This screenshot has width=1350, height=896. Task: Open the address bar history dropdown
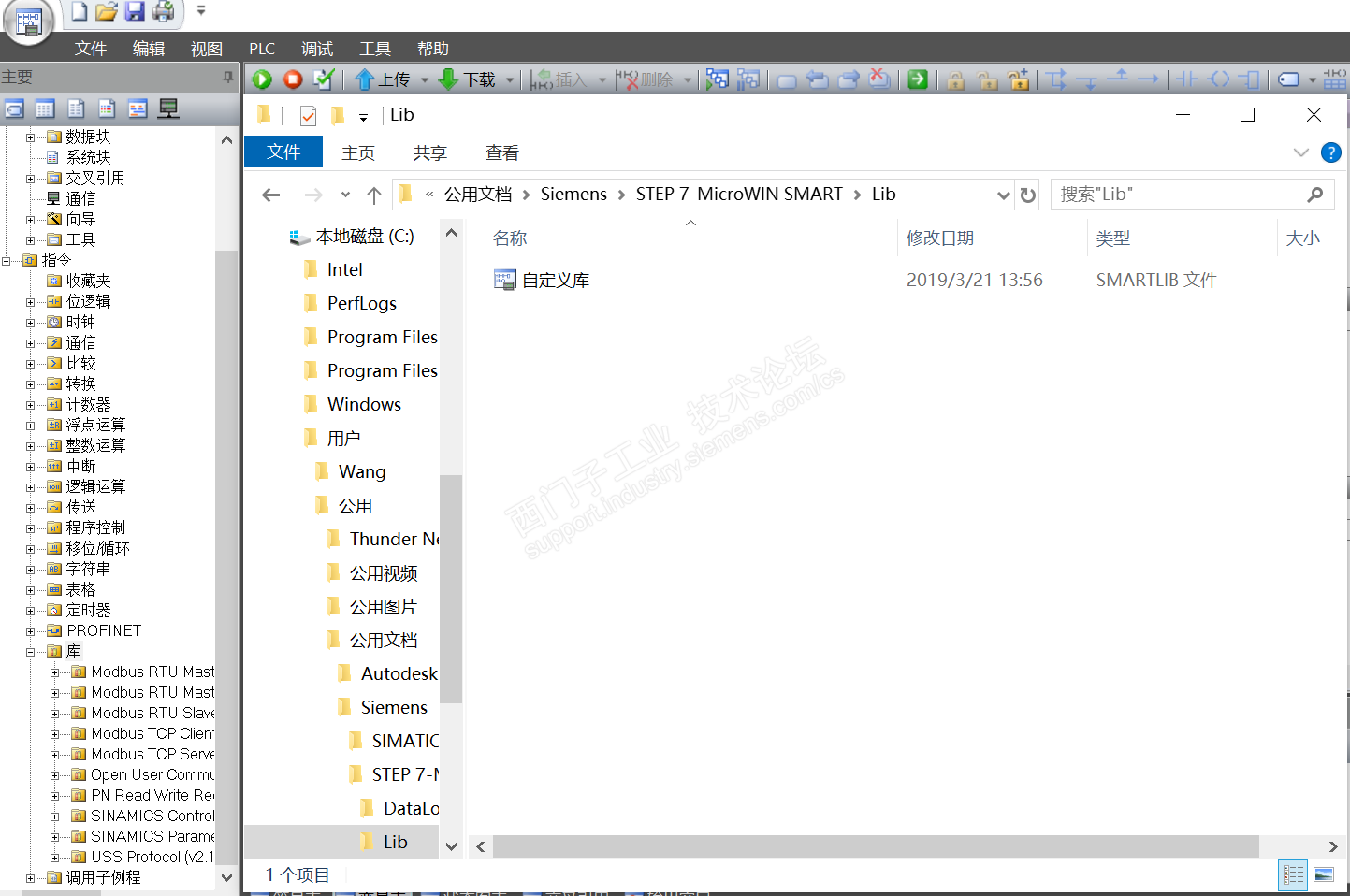(1004, 195)
